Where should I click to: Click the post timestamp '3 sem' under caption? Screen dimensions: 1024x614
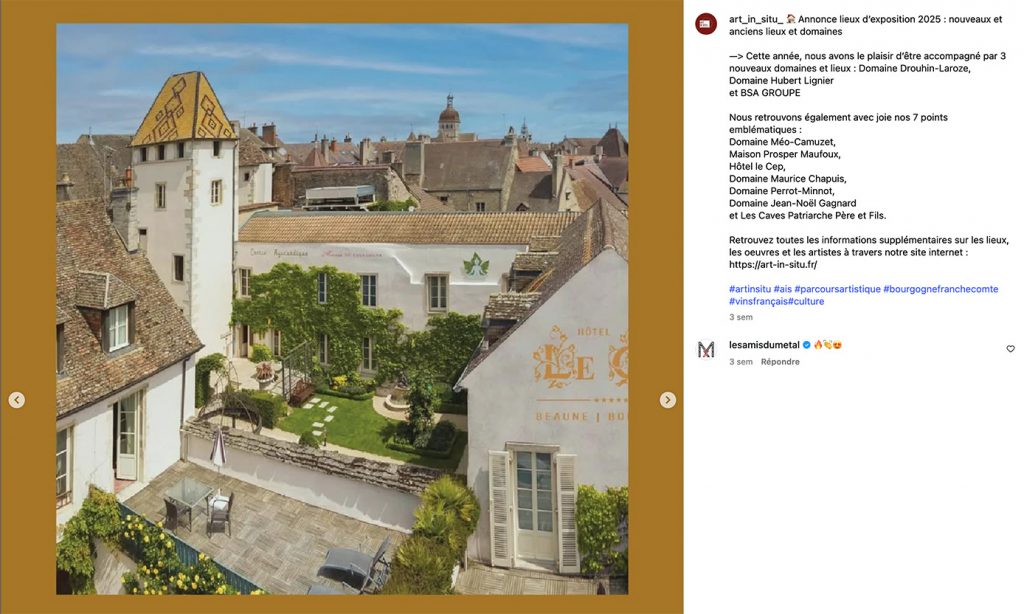pos(741,317)
